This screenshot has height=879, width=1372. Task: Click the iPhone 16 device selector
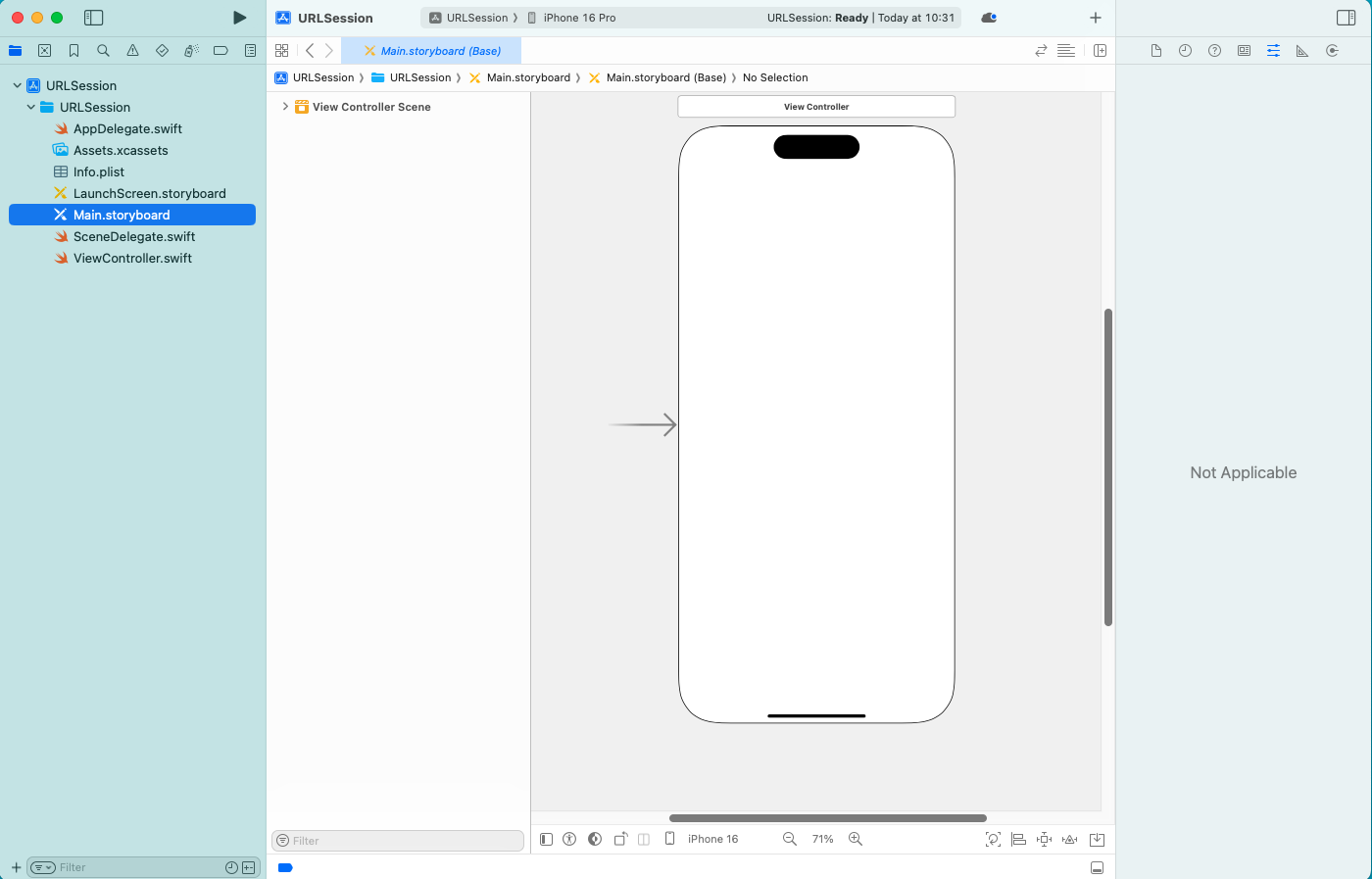click(x=712, y=839)
